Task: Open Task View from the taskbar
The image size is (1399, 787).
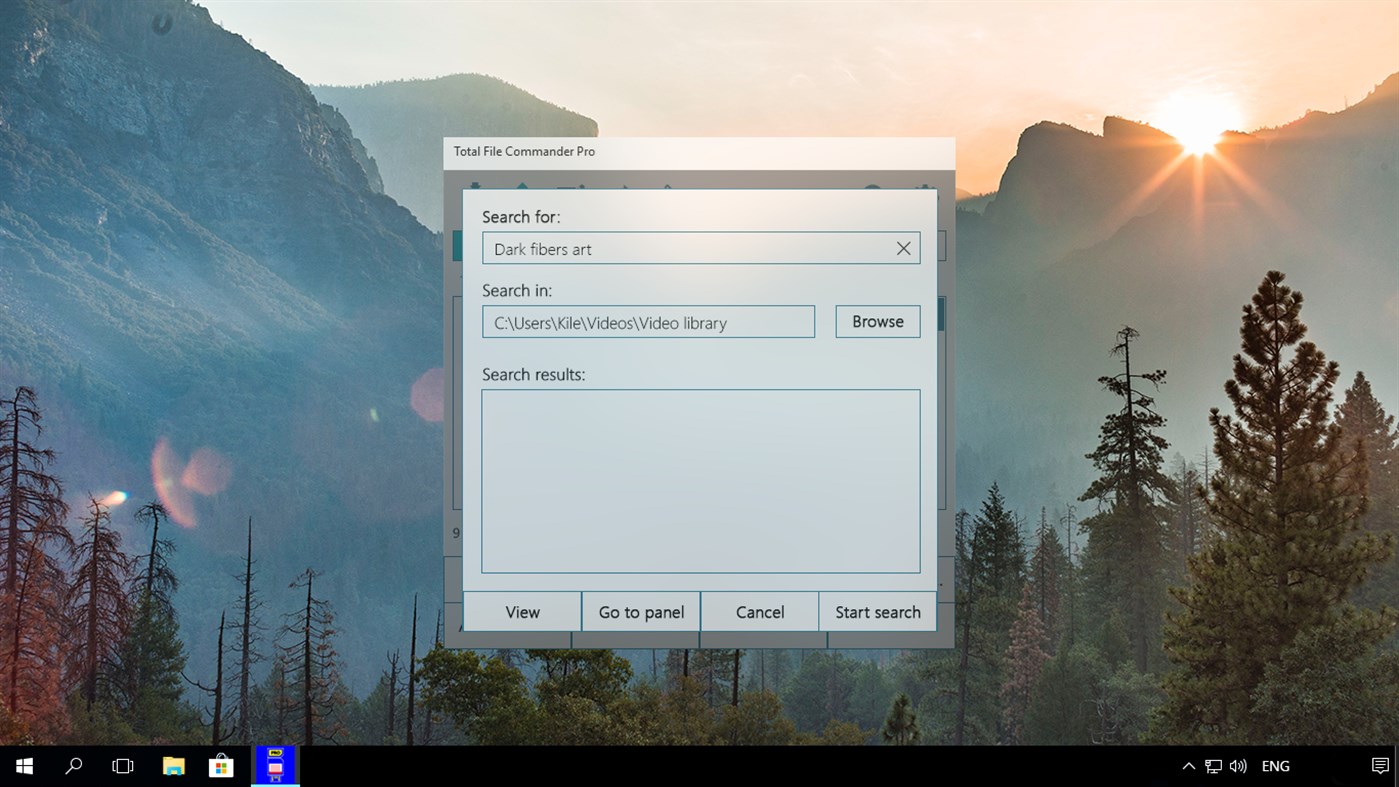Action: [122, 765]
